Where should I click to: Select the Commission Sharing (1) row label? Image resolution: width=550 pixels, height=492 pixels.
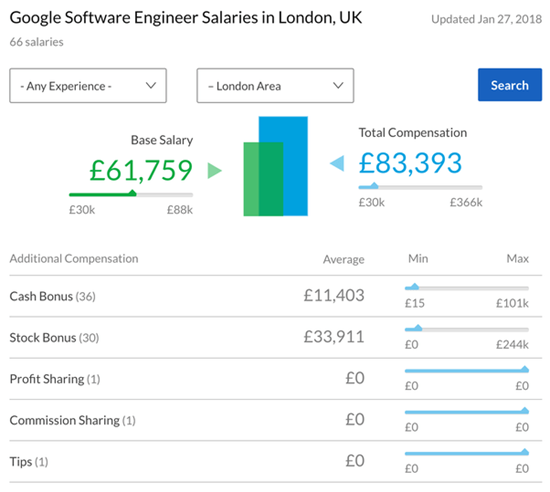pyautogui.click(x=73, y=420)
